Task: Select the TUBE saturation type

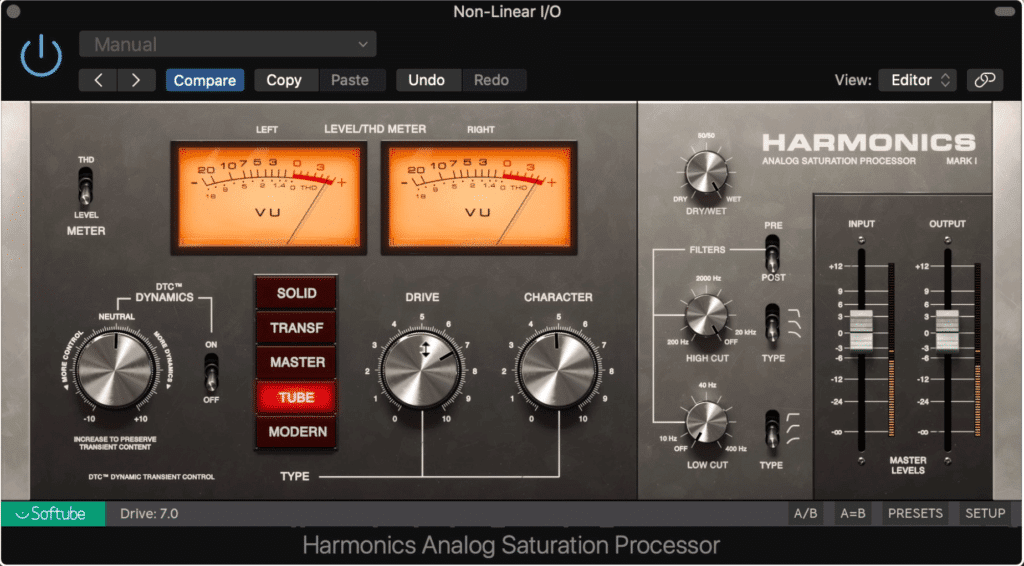Action: coord(296,397)
